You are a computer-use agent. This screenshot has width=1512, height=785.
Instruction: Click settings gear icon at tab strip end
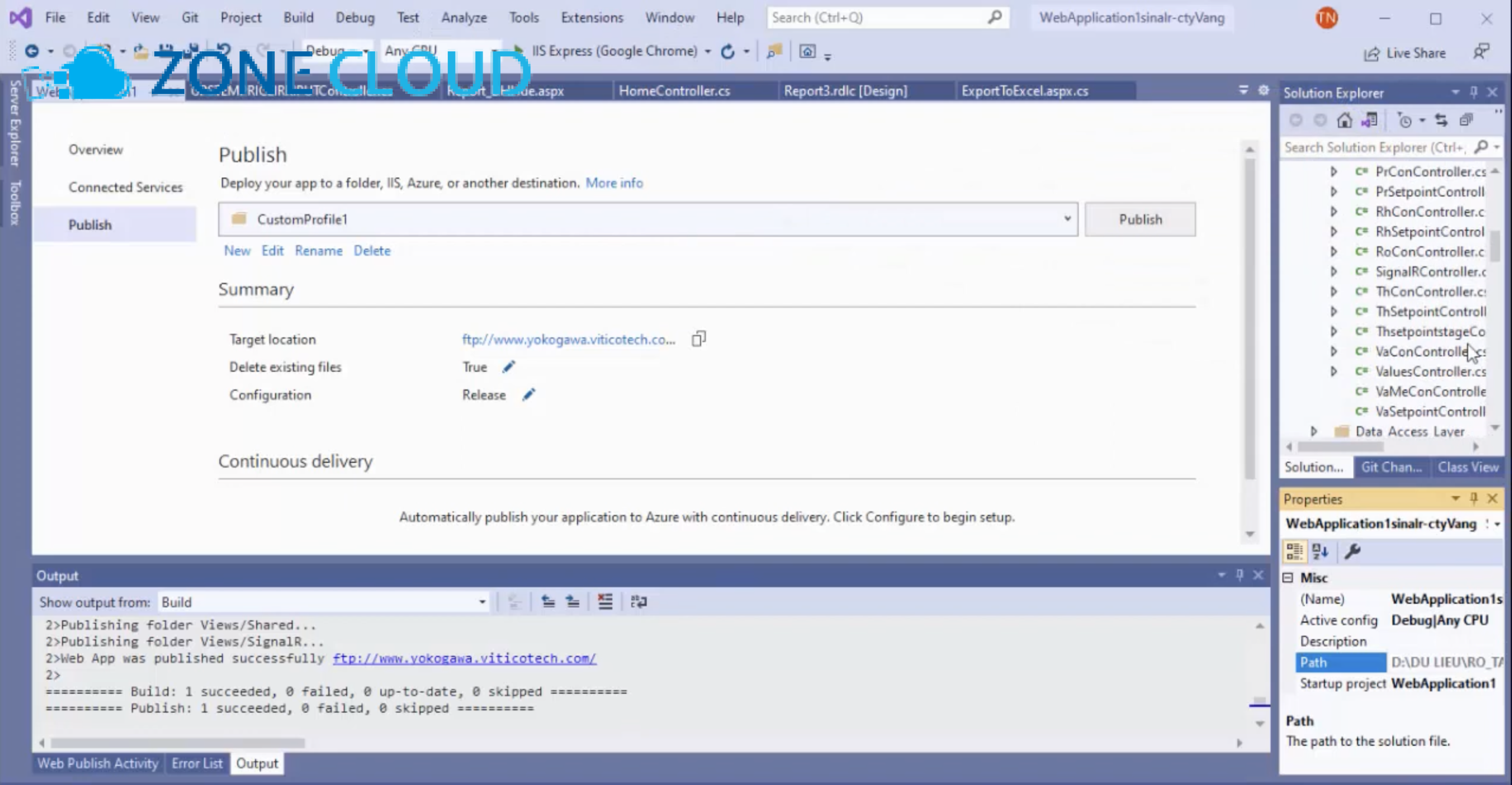coord(1263,90)
